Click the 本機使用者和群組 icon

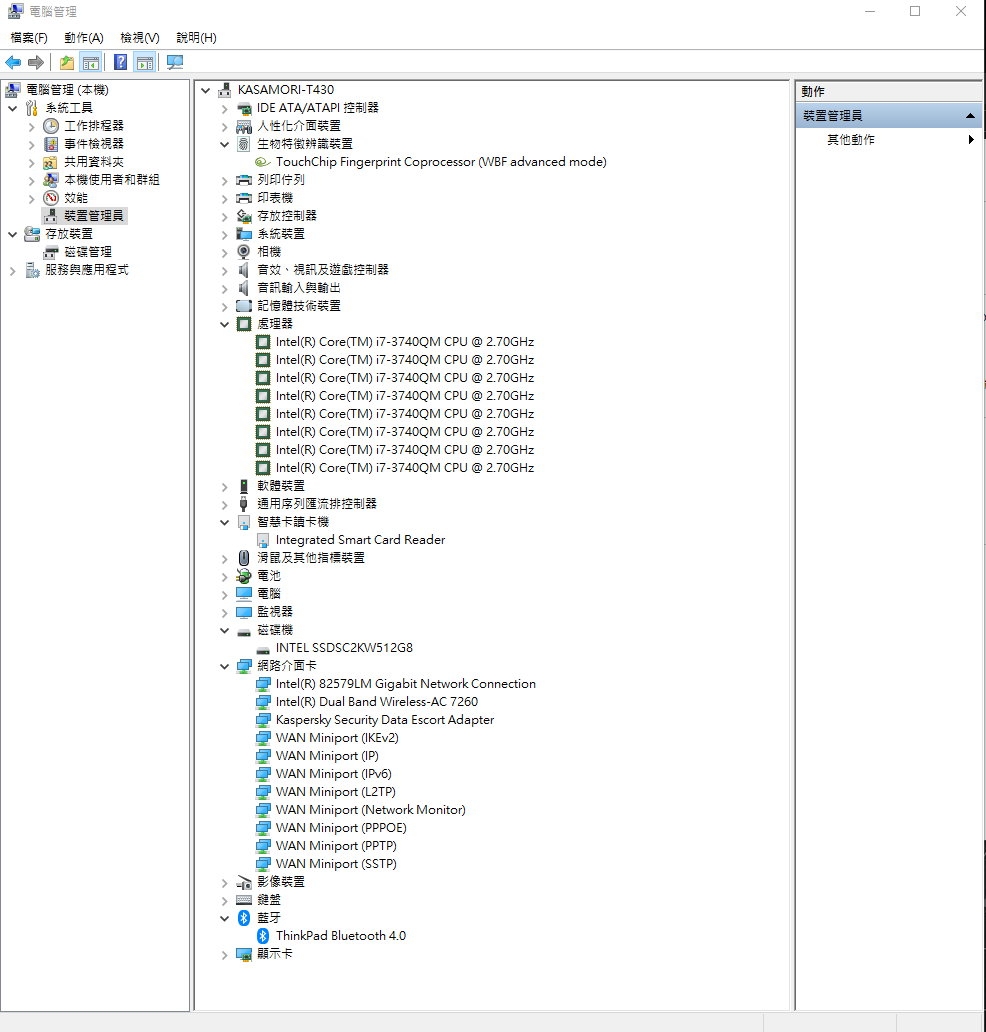(51, 180)
